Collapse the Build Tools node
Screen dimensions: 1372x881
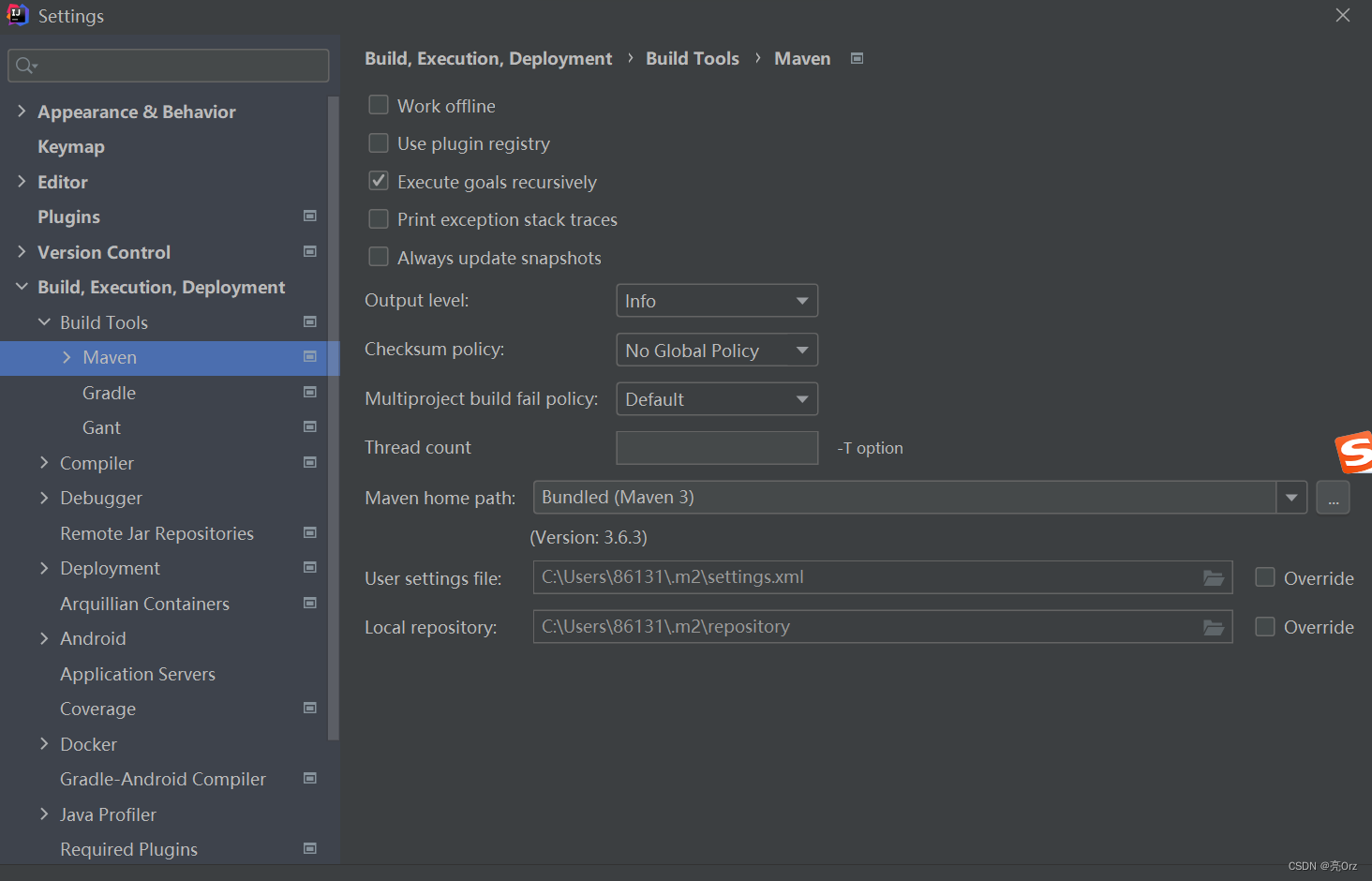click(44, 321)
